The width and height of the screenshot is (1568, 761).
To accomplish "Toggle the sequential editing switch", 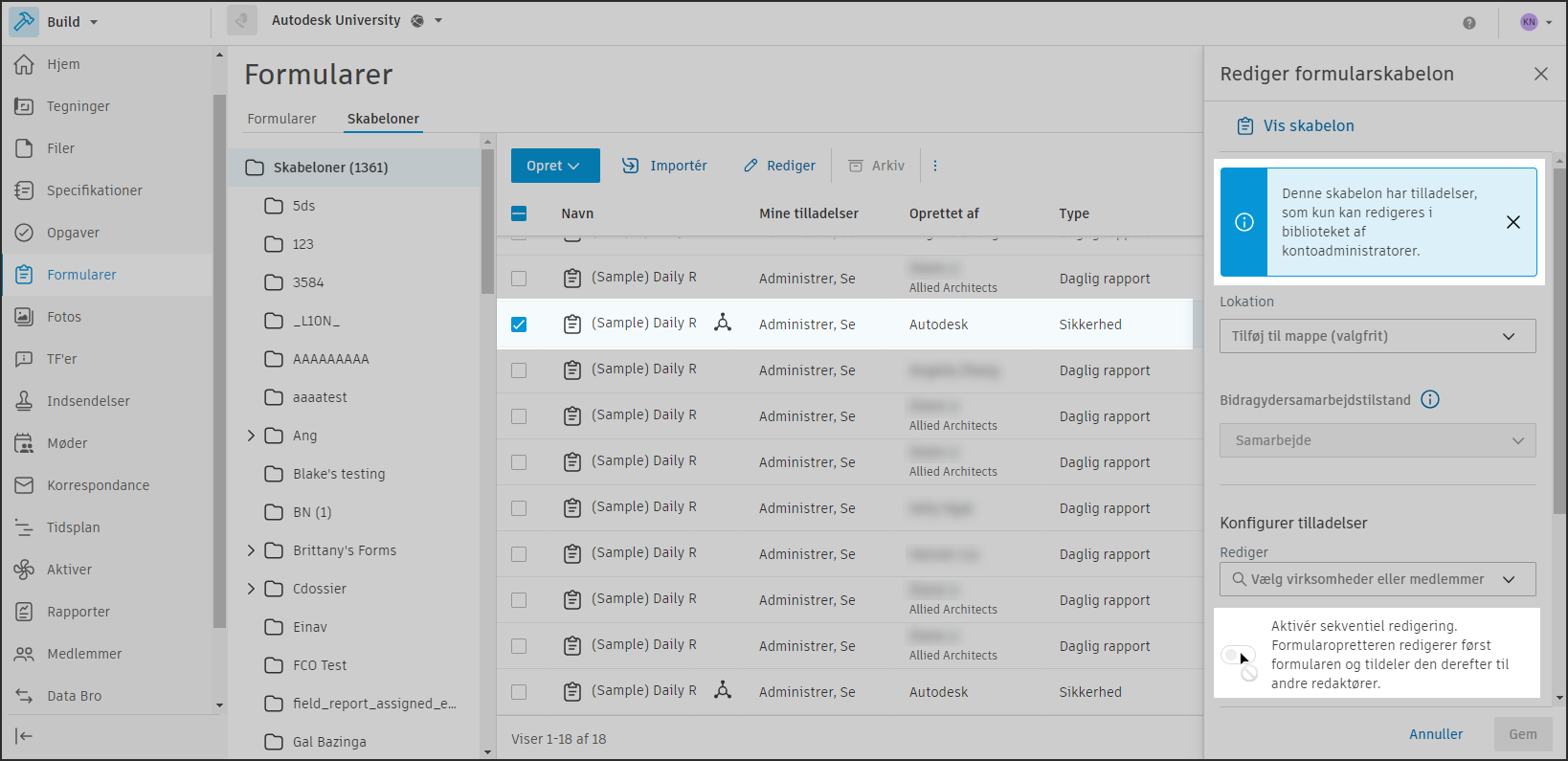I will 1238,656.
